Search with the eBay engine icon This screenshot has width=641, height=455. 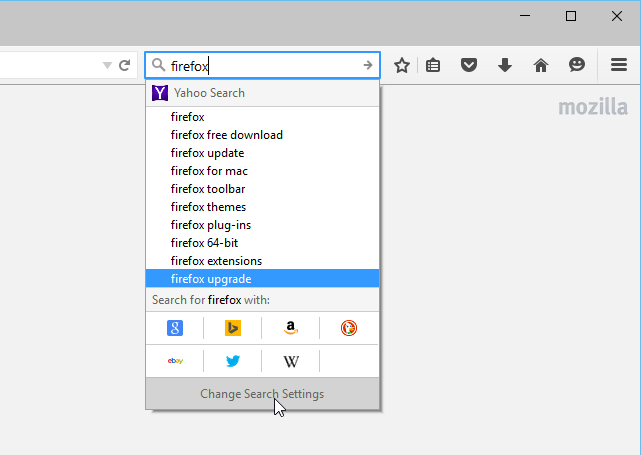(175, 361)
